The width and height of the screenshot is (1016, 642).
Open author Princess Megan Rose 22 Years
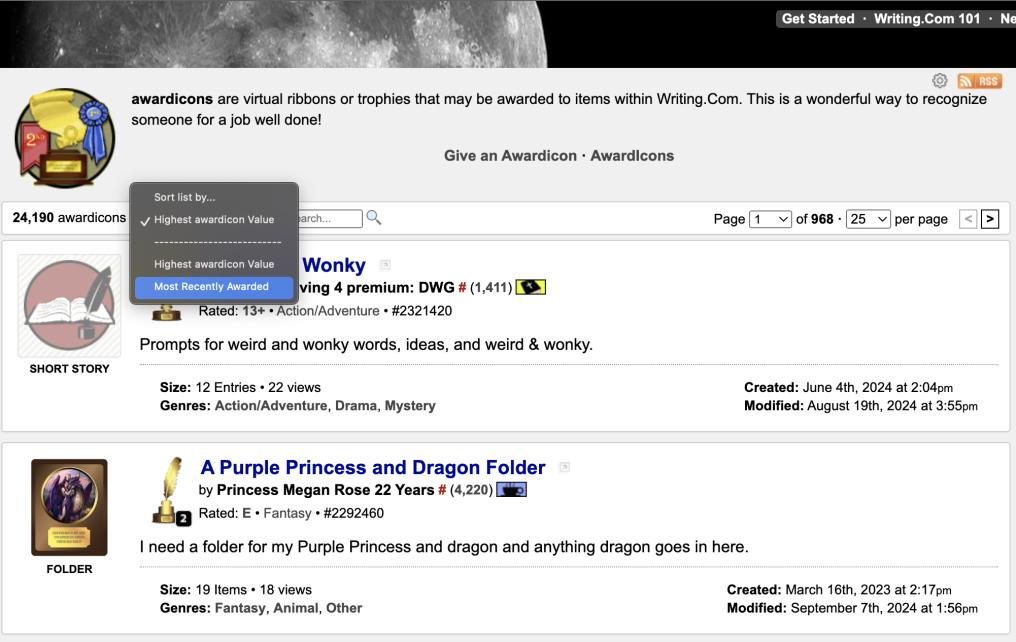point(325,490)
